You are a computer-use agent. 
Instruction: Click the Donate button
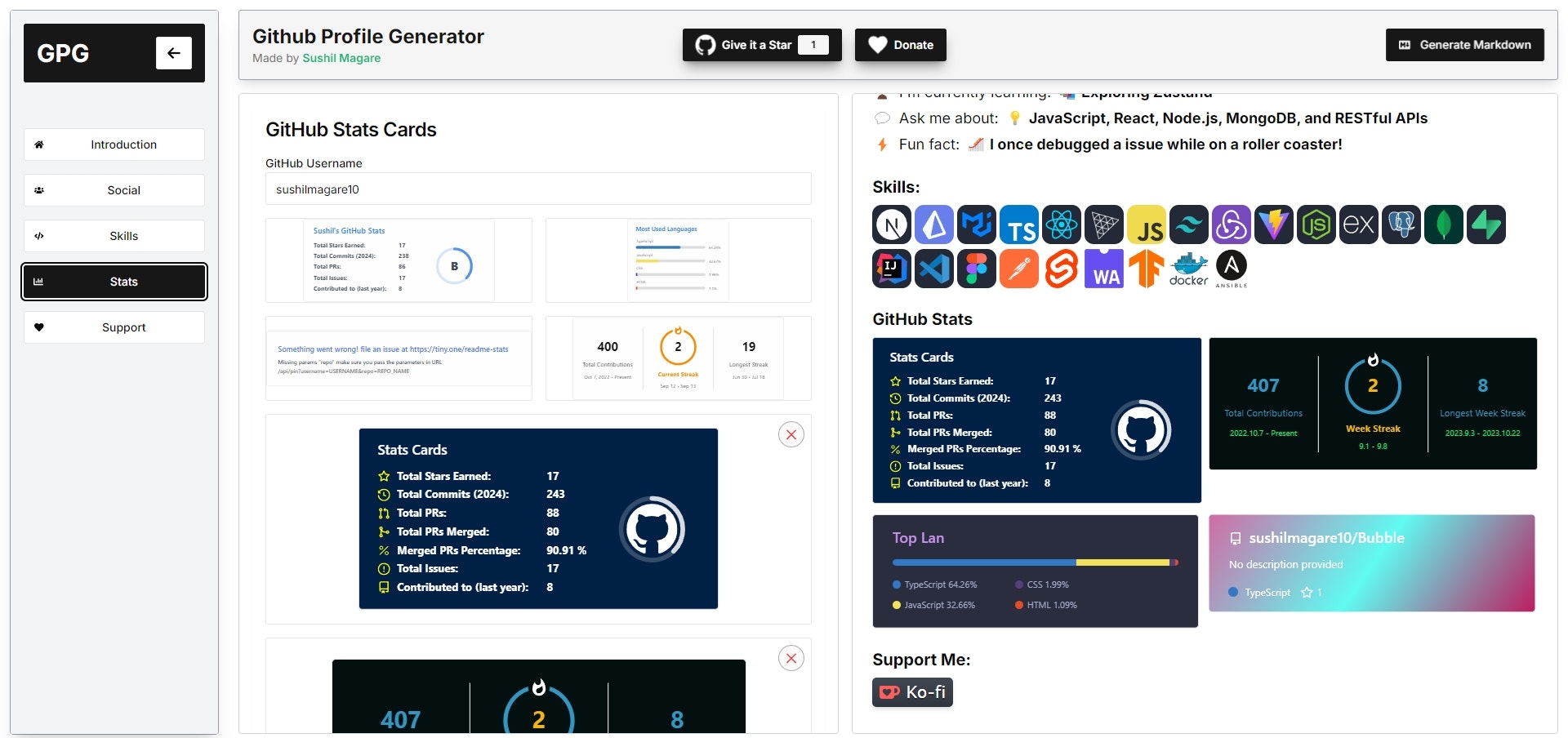tap(901, 45)
